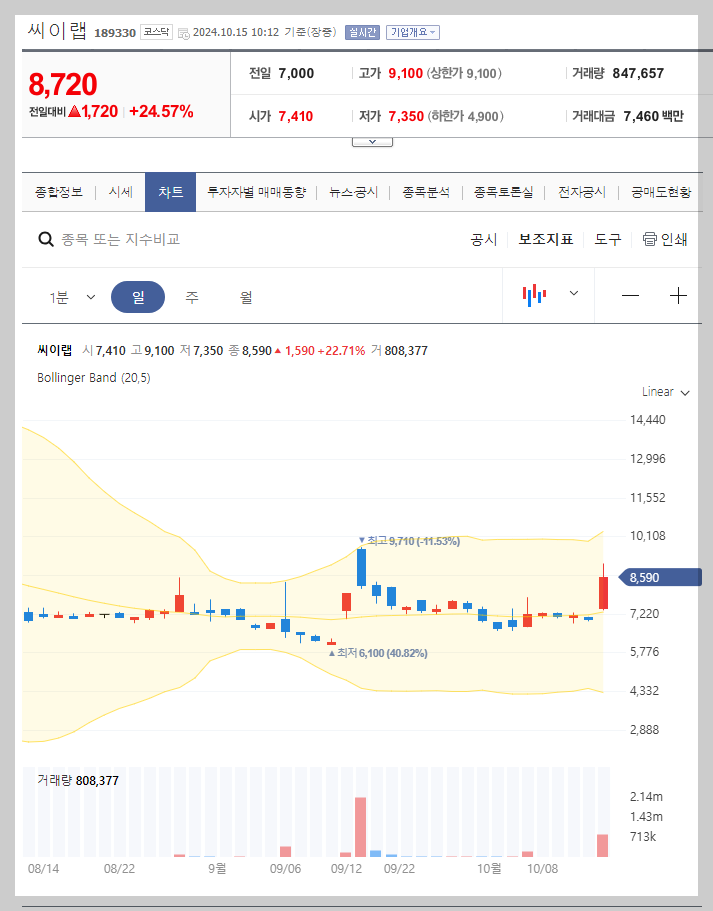Viewport: 713px width, 911px height.
Task: Open the candlestick chart type icon
Action: click(x=533, y=295)
